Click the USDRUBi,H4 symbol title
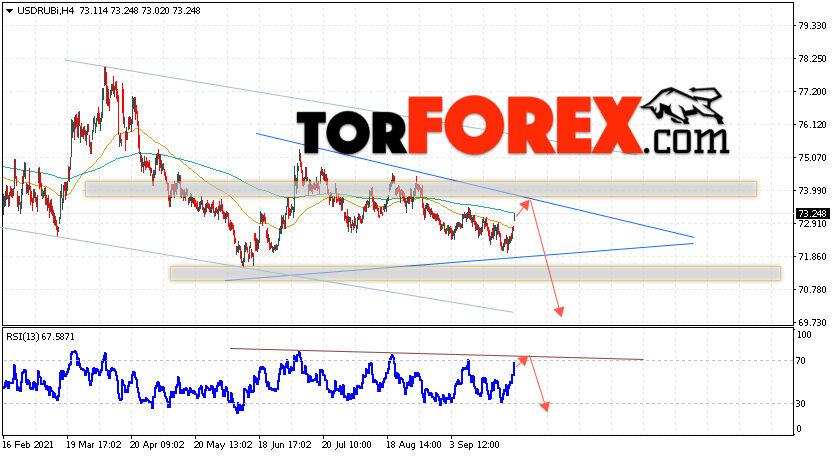 [x=45, y=11]
